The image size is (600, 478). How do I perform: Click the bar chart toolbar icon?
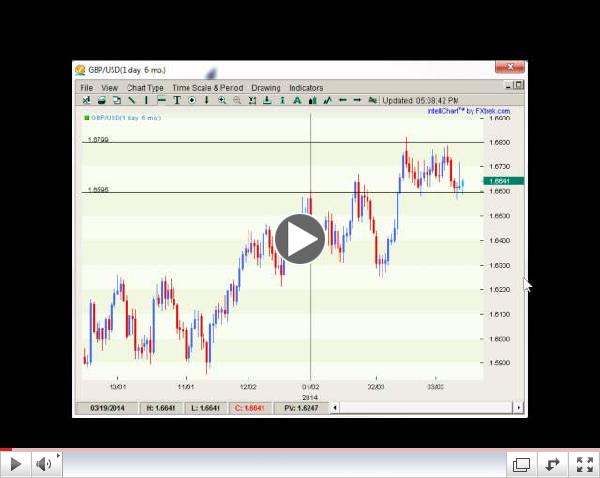[312, 100]
